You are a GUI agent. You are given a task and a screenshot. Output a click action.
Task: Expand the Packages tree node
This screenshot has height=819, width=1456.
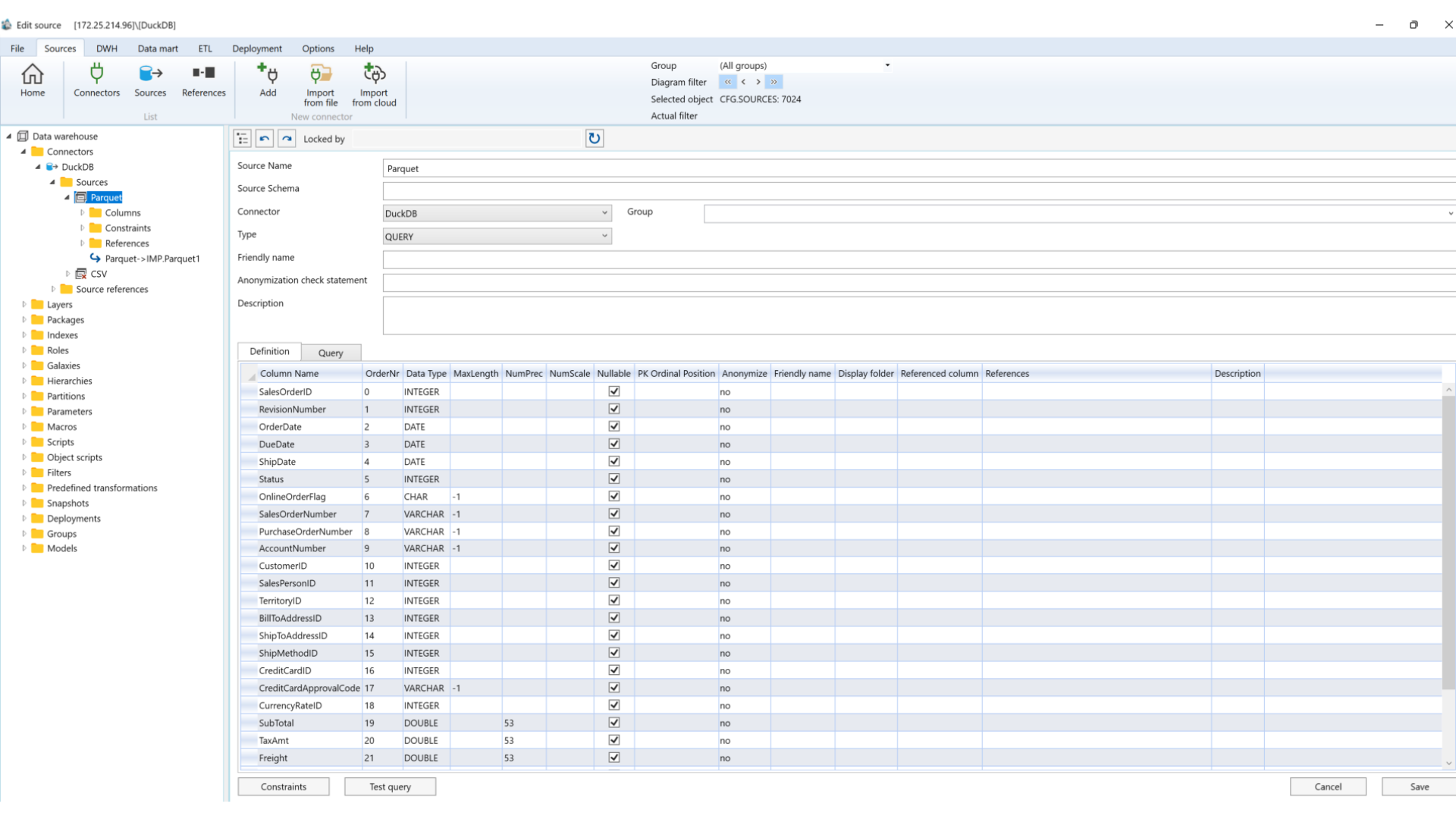pyautogui.click(x=24, y=320)
